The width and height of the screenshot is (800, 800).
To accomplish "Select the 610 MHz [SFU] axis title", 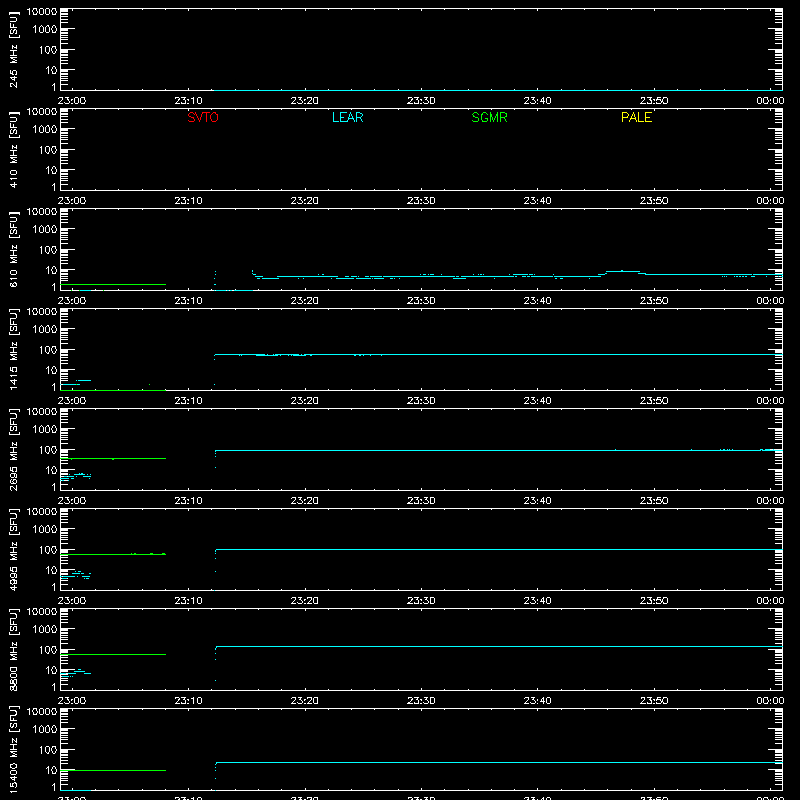I will 13,249.
